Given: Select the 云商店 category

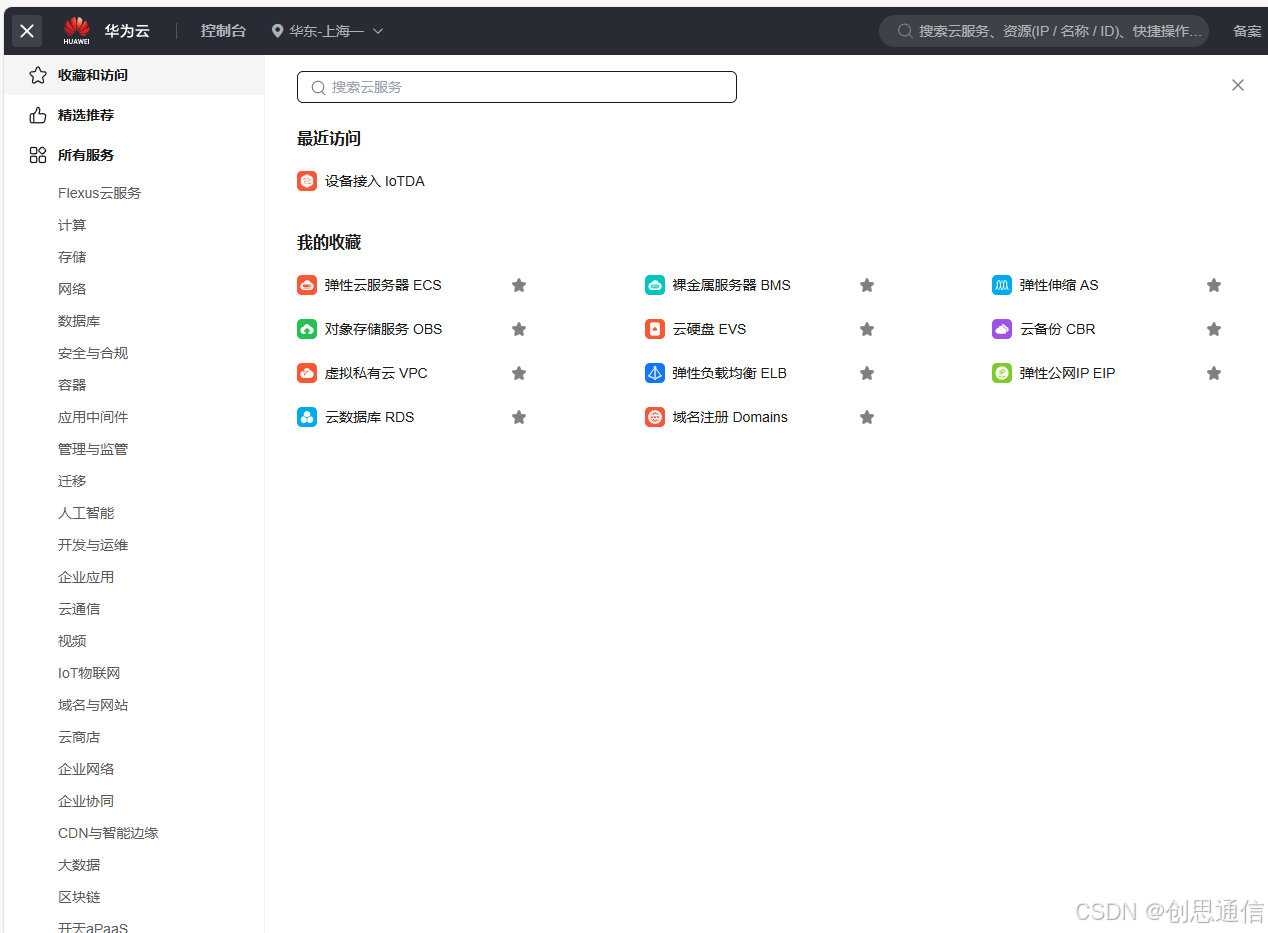Looking at the screenshot, I should (x=79, y=737).
